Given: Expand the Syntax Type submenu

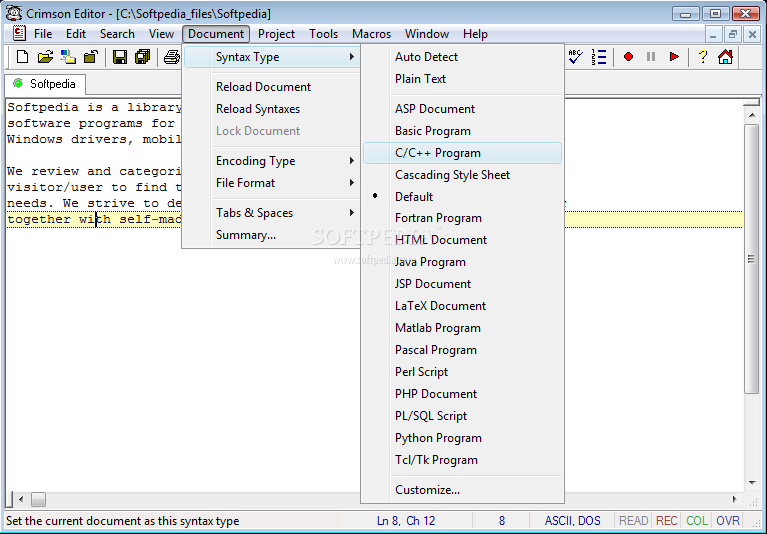Looking at the screenshot, I should (x=271, y=57).
